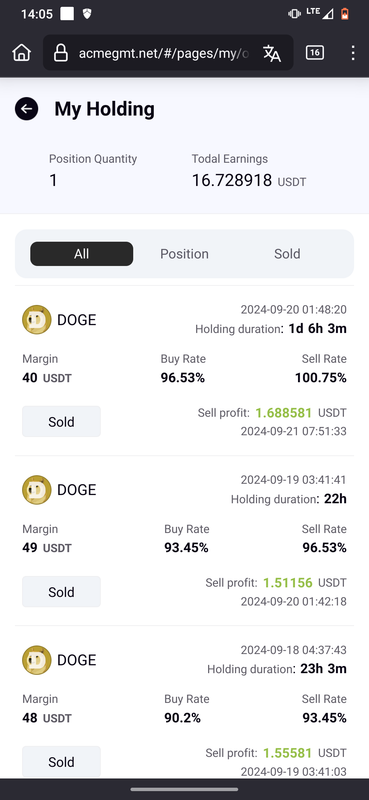Viewport: 369px width, 800px height.
Task: Switch to the Position tab
Action: click(x=184, y=254)
